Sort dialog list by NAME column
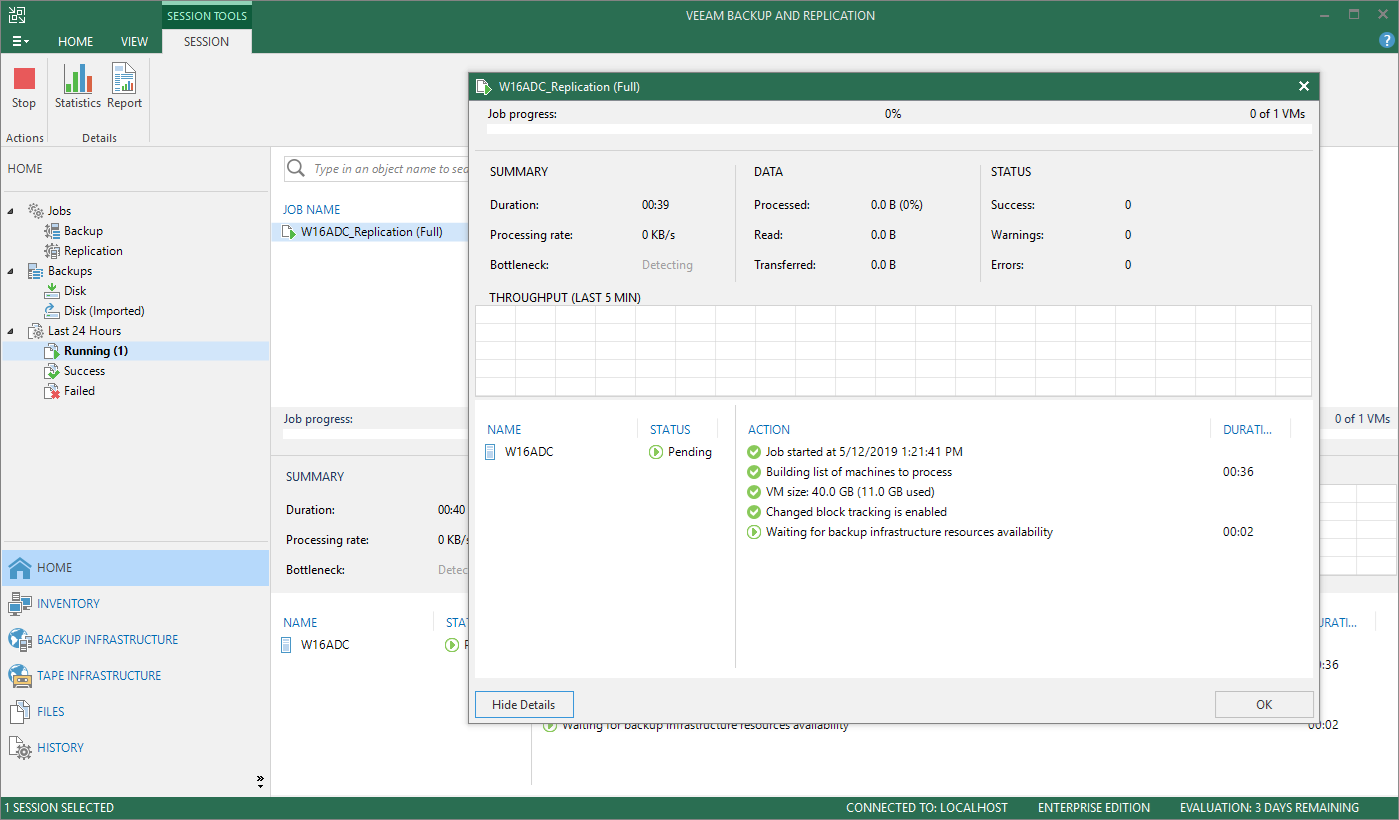 pos(504,430)
